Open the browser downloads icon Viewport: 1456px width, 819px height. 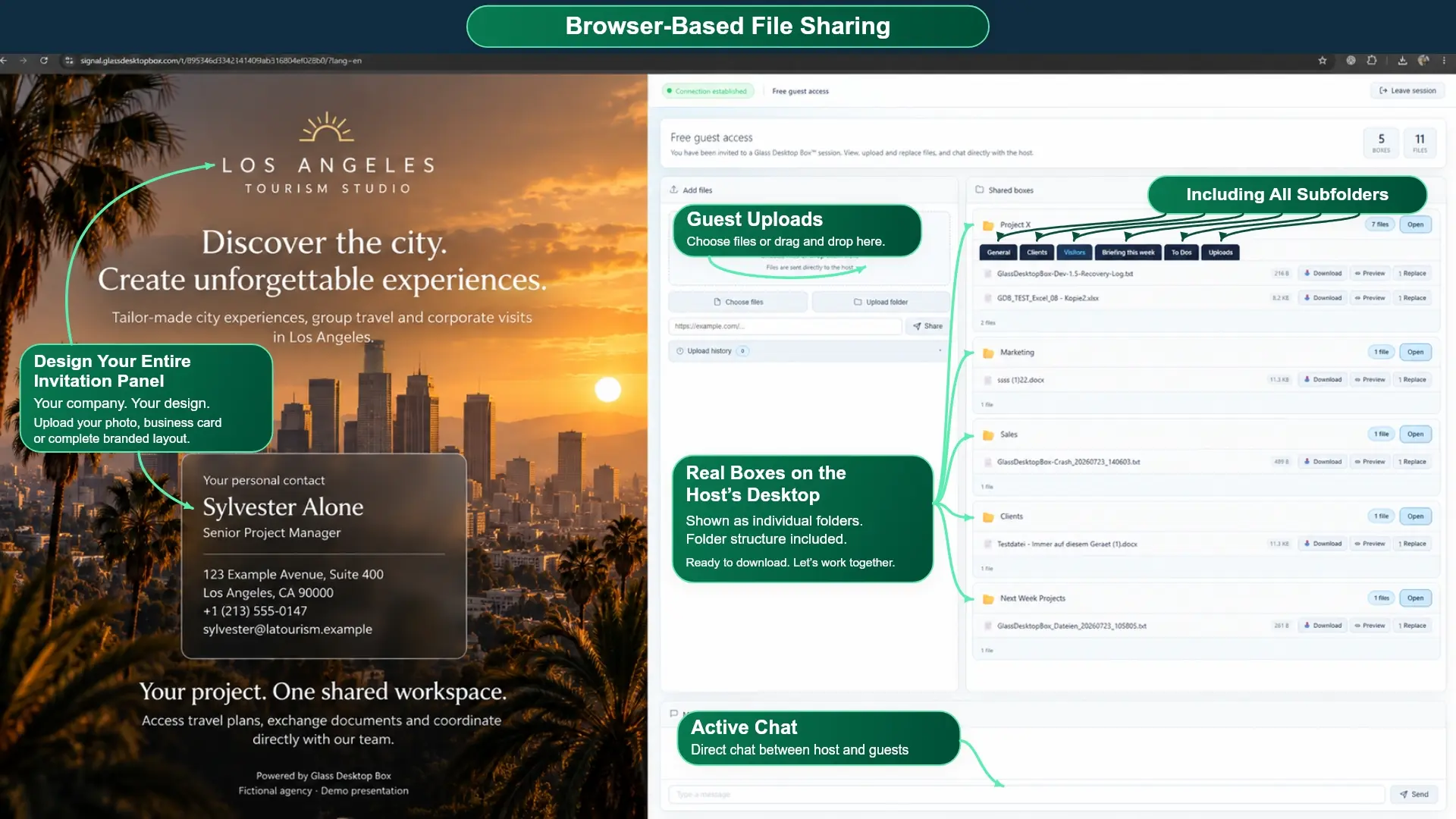coord(1402,61)
